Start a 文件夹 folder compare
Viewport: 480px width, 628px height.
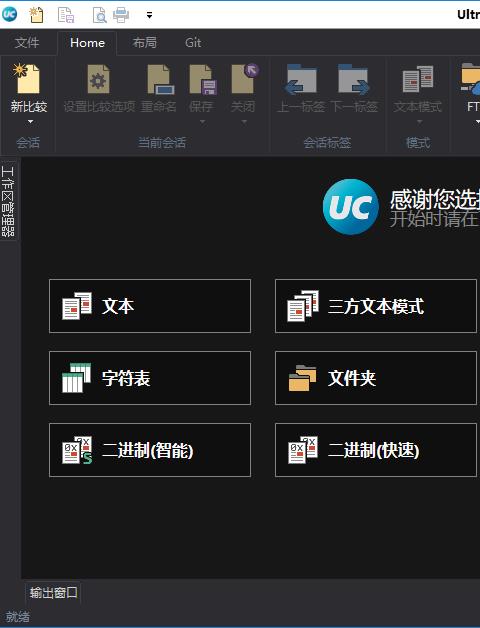pos(376,378)
